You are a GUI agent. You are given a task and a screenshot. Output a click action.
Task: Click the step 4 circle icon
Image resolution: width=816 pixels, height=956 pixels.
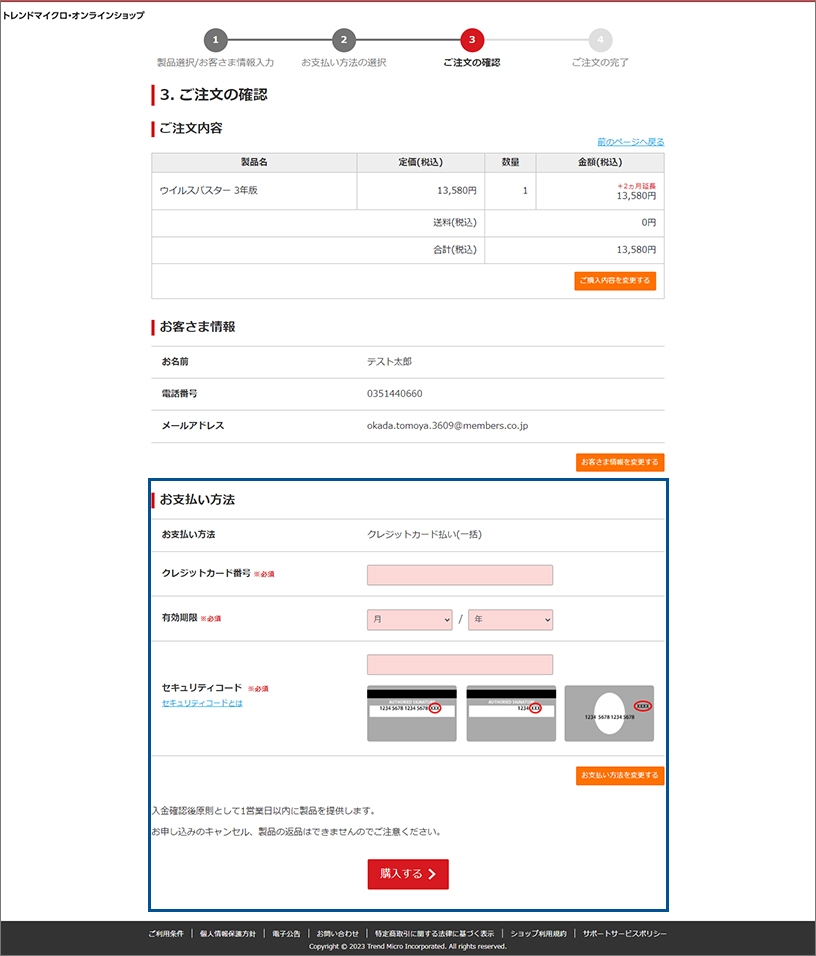[600, 40]
